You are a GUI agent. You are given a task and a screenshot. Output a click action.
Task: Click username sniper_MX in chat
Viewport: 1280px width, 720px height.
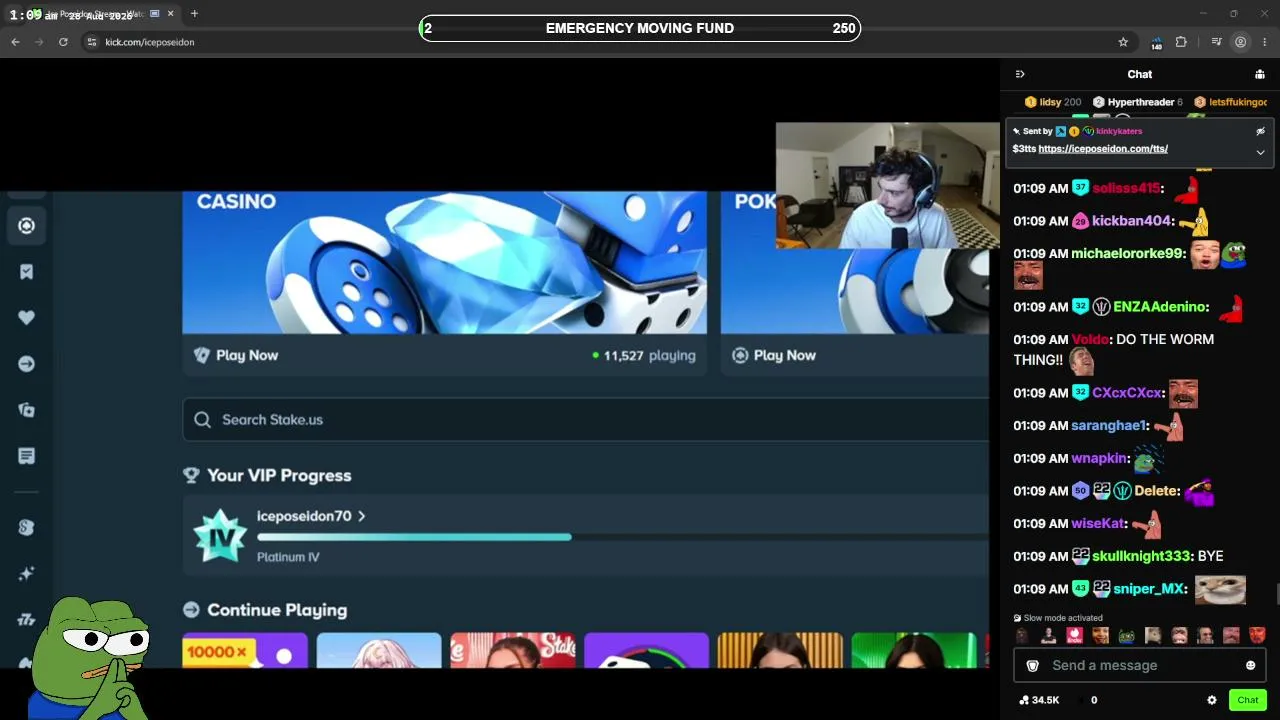(x=1148, y=589)
